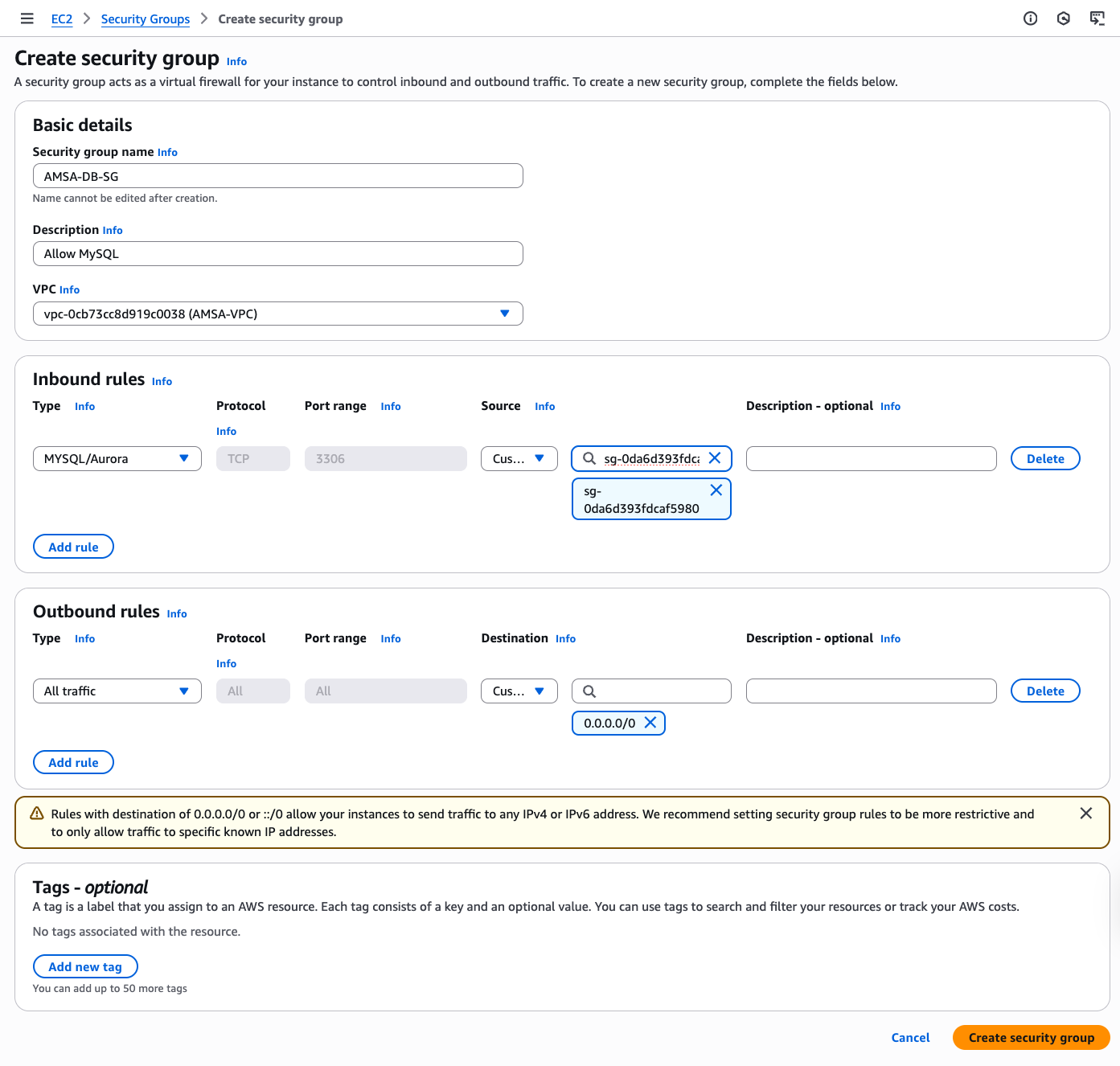Click the hexagon settings icon in header

click(x=1063, y=18)
